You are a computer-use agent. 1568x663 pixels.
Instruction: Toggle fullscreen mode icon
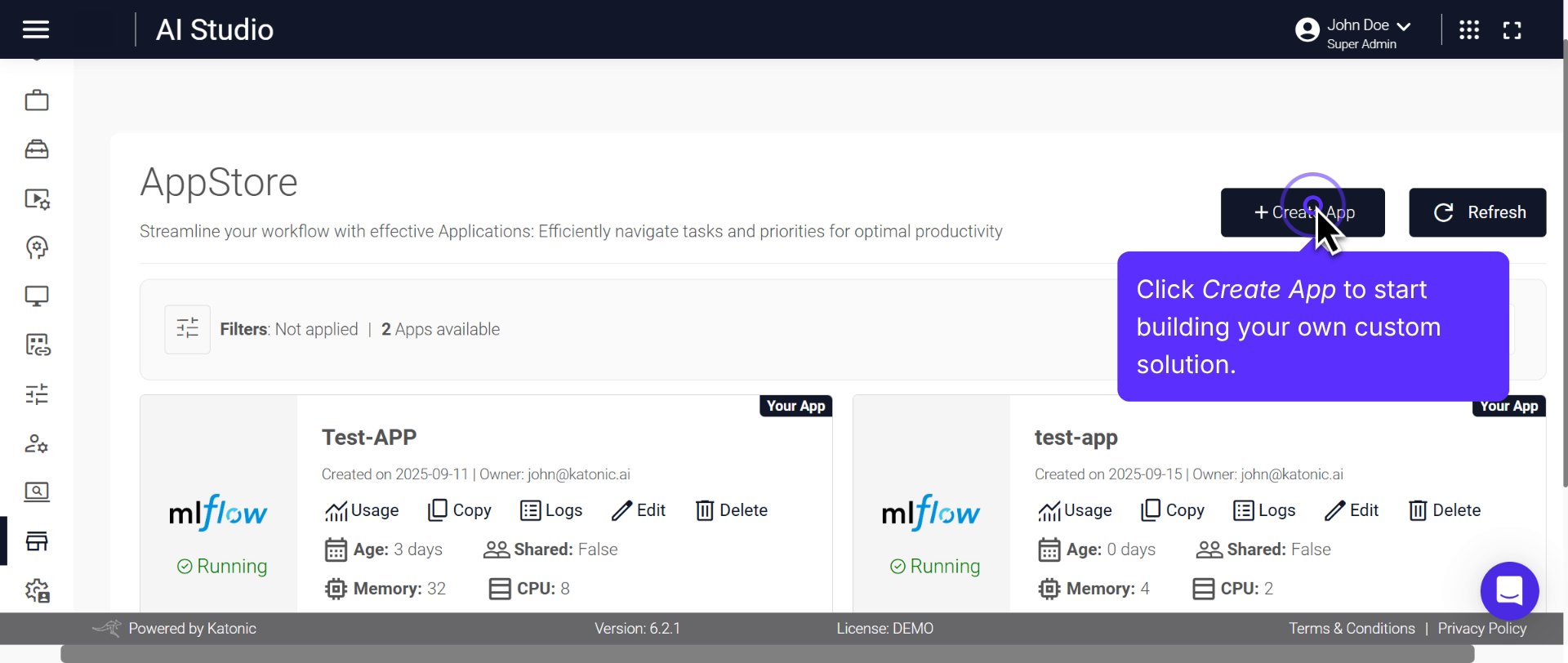click(x=1512, y=31)
